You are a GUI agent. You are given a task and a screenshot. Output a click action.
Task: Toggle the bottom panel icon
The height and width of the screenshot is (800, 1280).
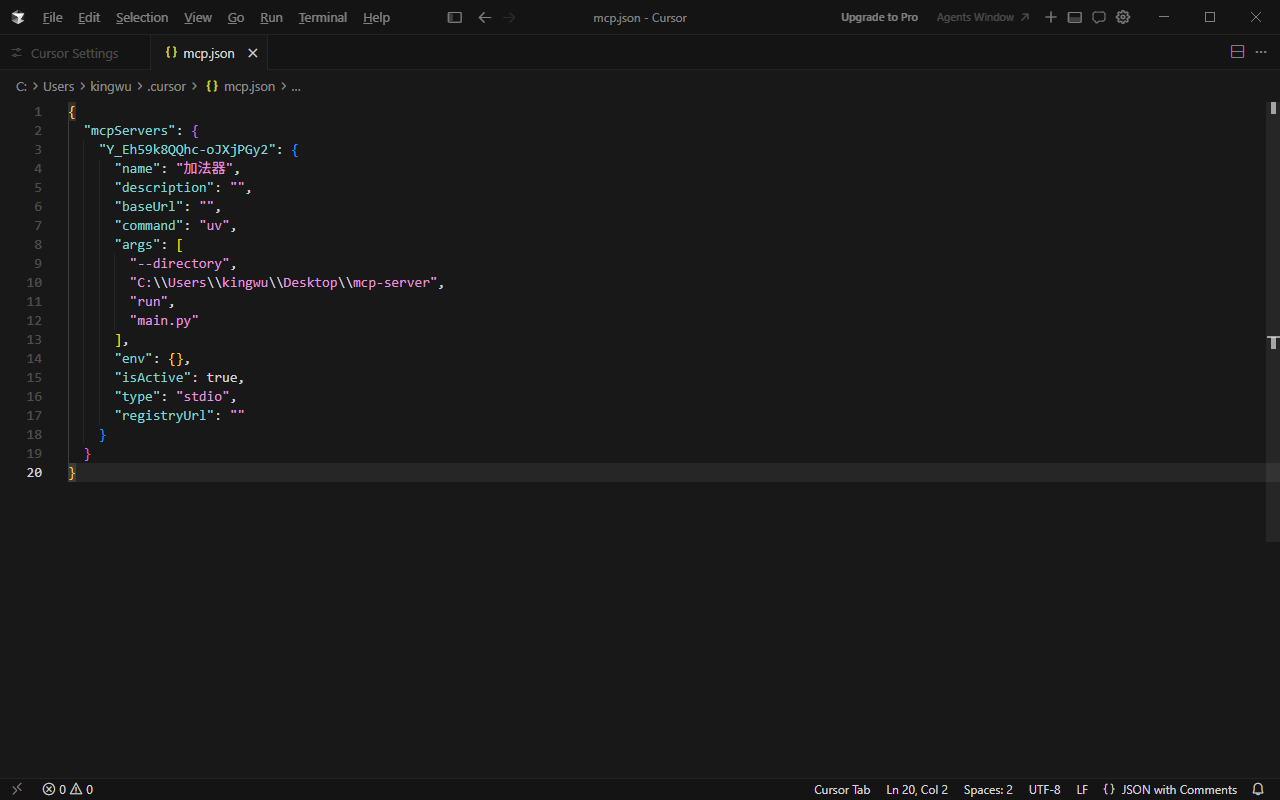tap(1075, 17)
